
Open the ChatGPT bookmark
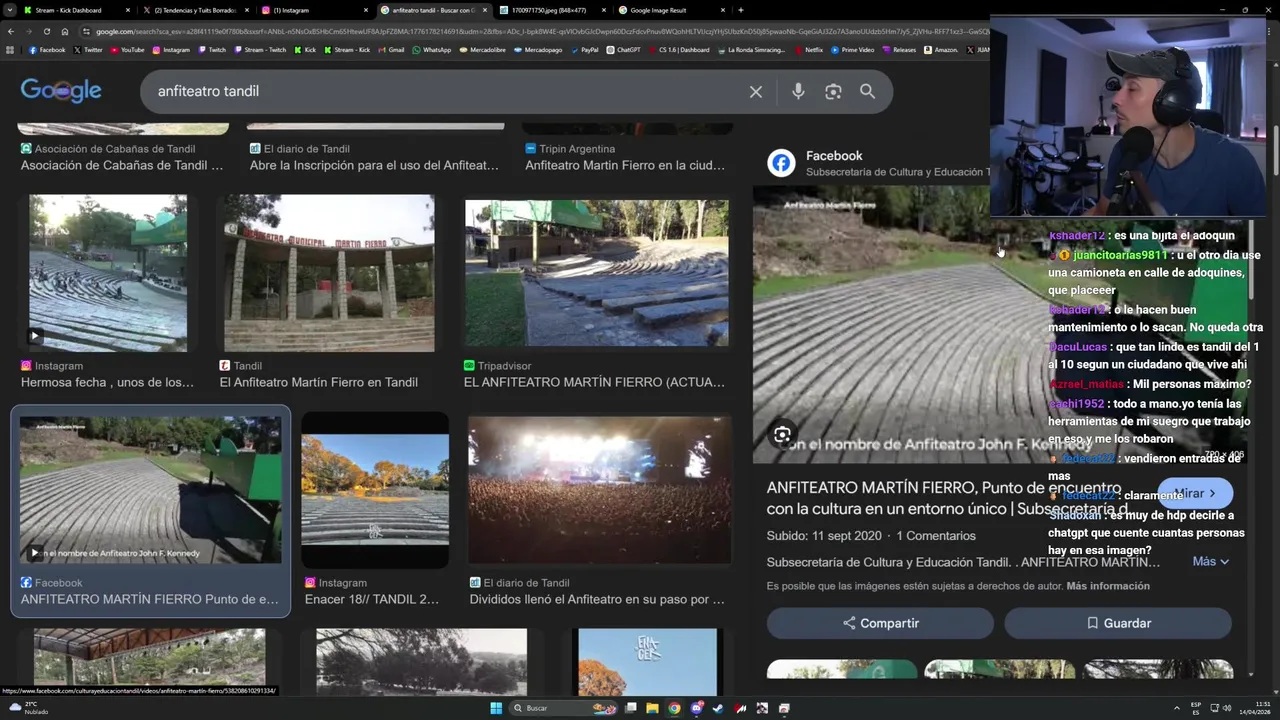pos(623,50)
